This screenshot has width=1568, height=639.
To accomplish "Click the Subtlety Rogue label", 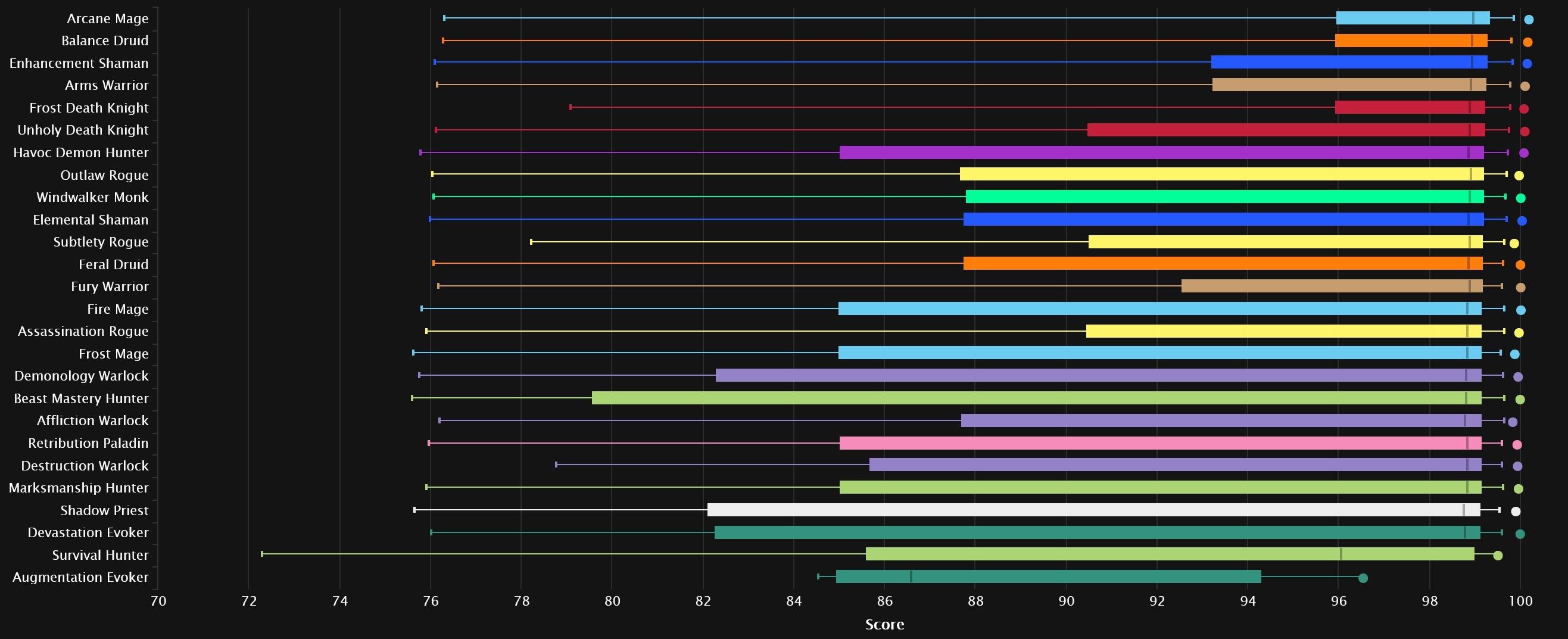I will pos(101,242).
